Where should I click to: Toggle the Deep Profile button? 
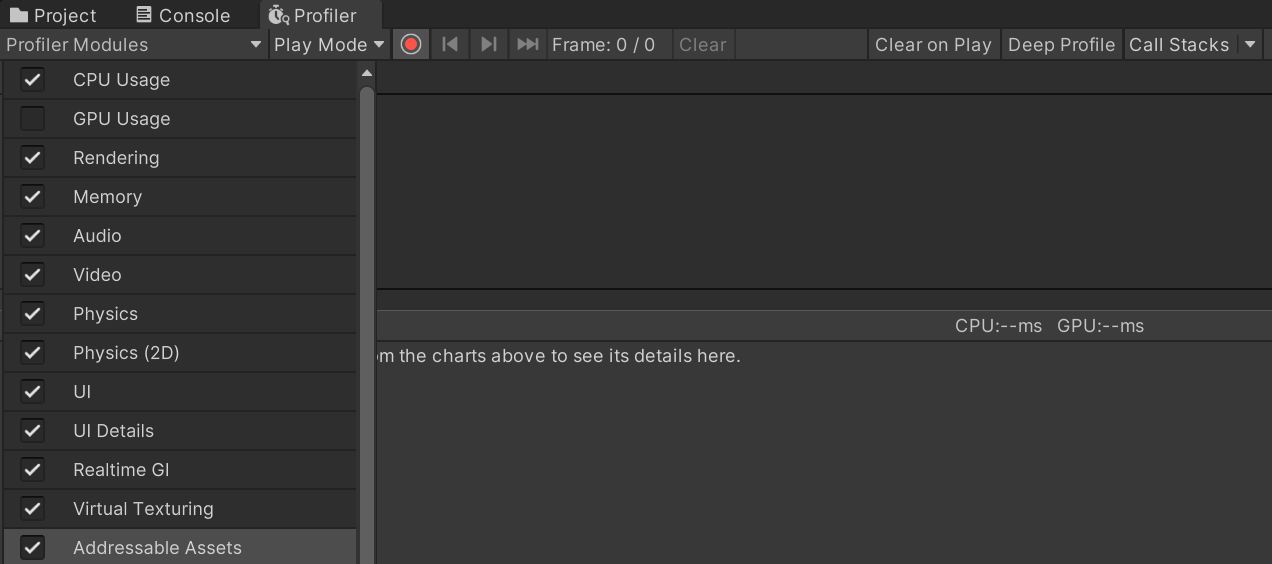[1061, 45]
